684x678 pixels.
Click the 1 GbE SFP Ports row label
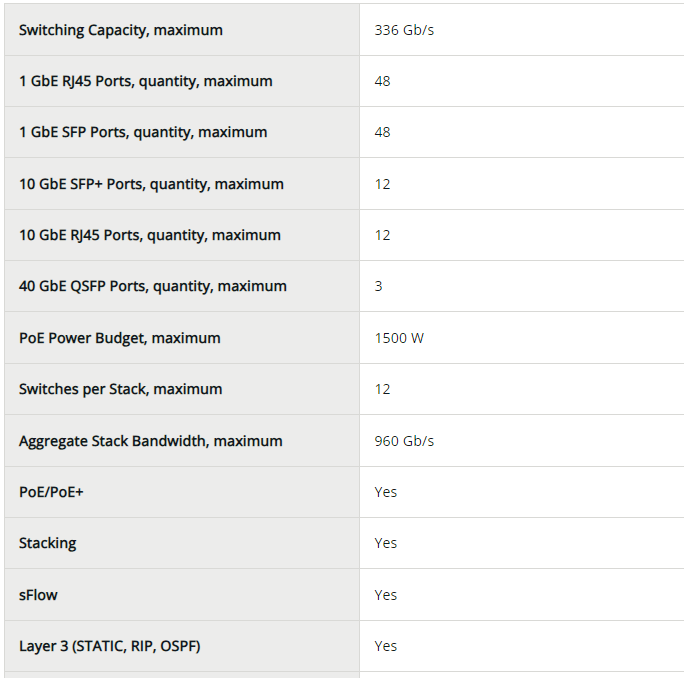click(x=143, y=132)
